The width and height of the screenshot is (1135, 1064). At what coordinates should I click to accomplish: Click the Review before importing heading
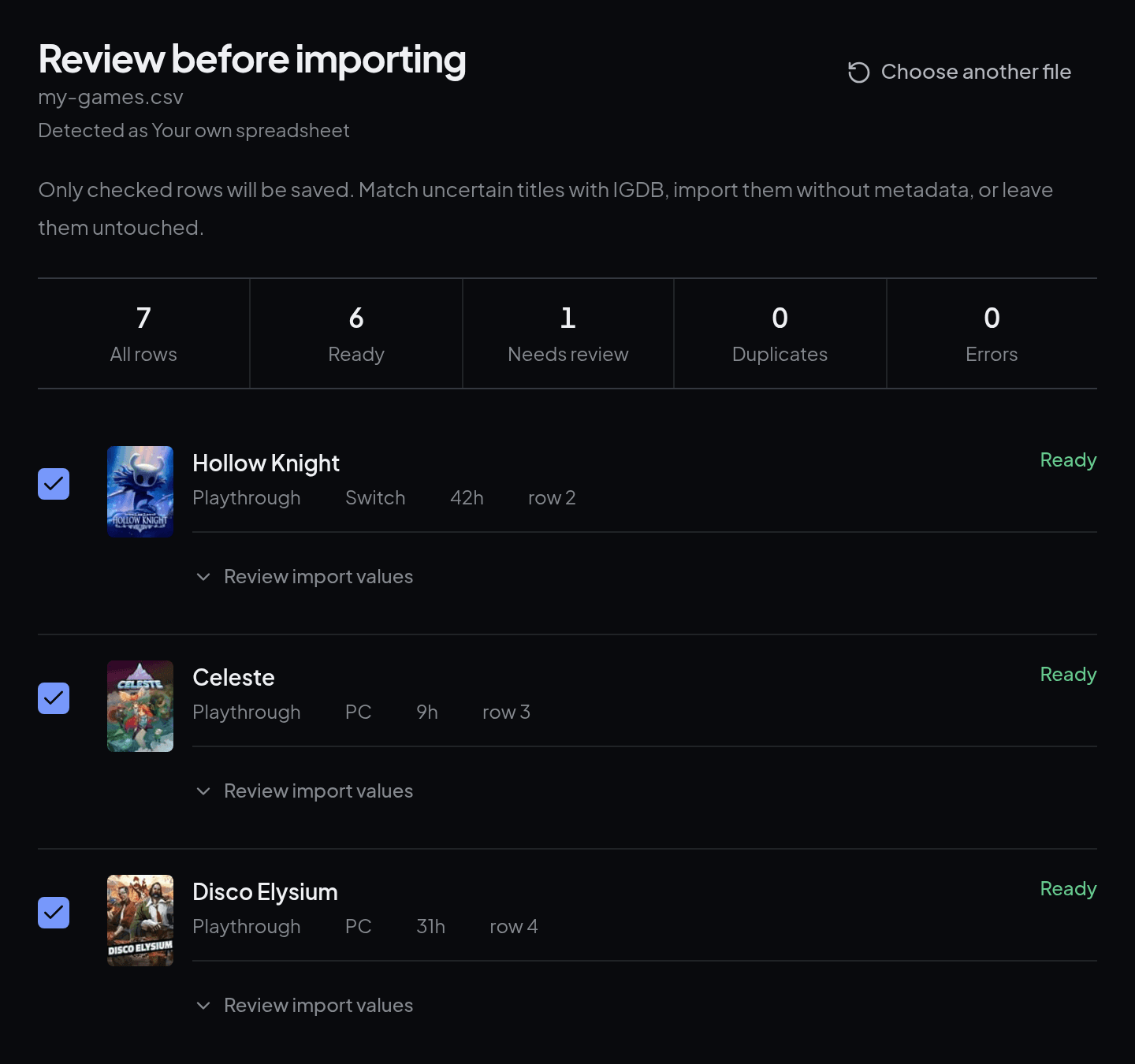tap(252, 60)
